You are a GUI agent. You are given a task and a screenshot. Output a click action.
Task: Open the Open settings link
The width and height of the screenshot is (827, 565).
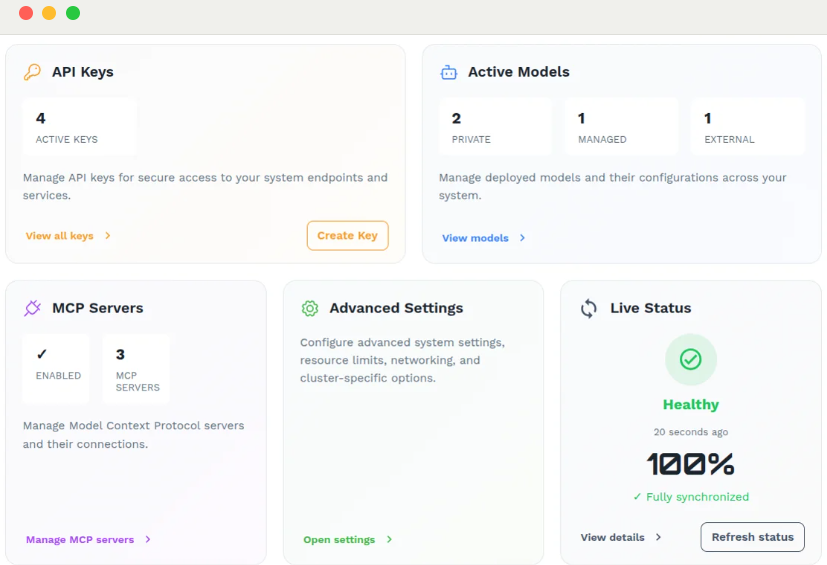(x=339, y=539)
